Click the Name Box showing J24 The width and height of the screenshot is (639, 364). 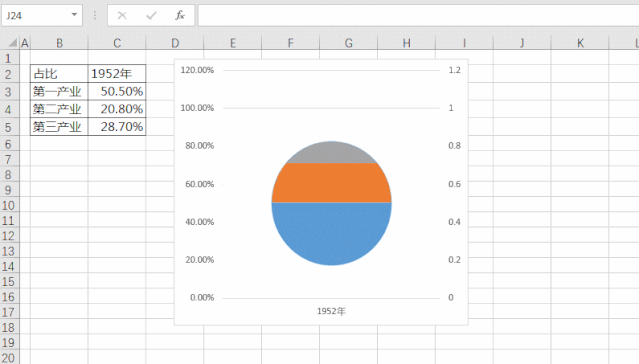click(42, 15)
